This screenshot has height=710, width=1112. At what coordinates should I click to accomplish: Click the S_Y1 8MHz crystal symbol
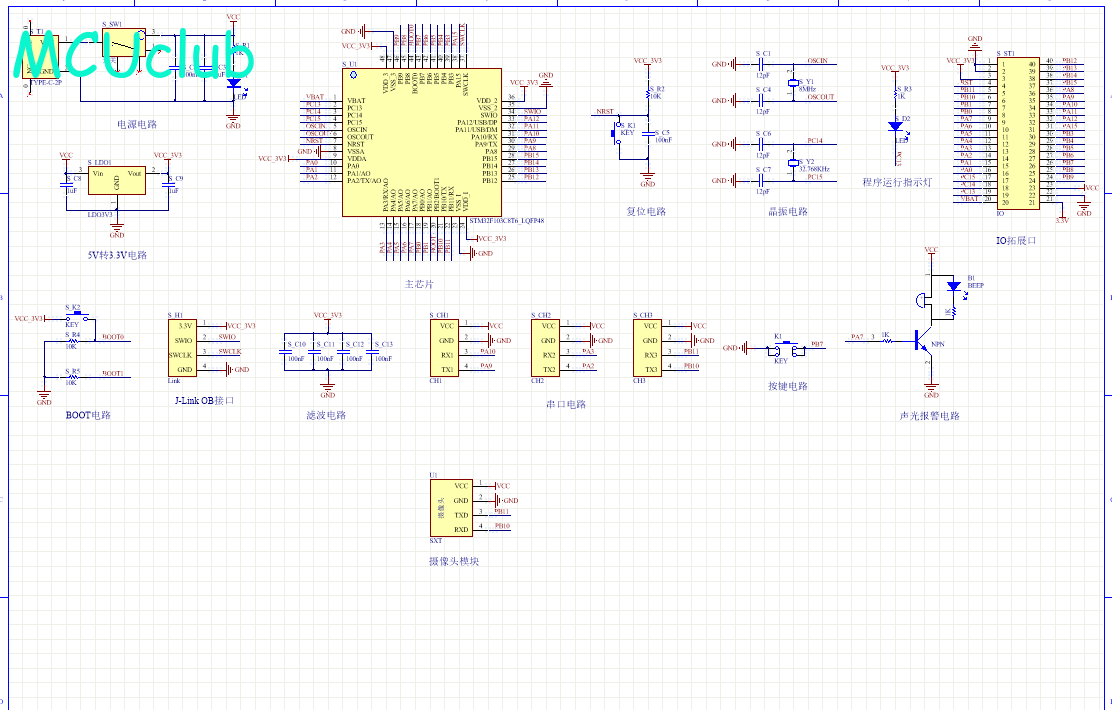(x=793, y=82)
